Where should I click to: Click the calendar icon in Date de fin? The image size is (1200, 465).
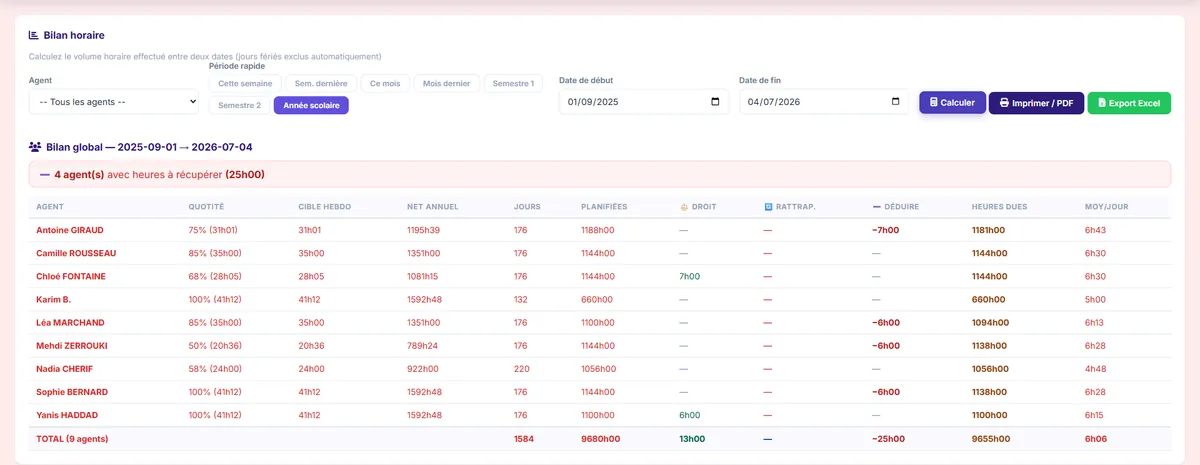click(895, 102)
